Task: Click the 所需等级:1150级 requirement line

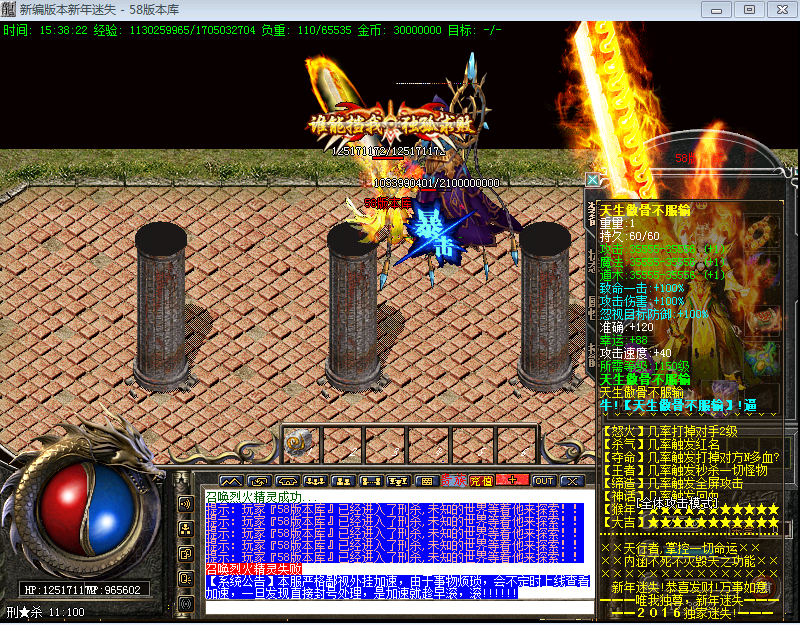Action: tap(644, 366)
